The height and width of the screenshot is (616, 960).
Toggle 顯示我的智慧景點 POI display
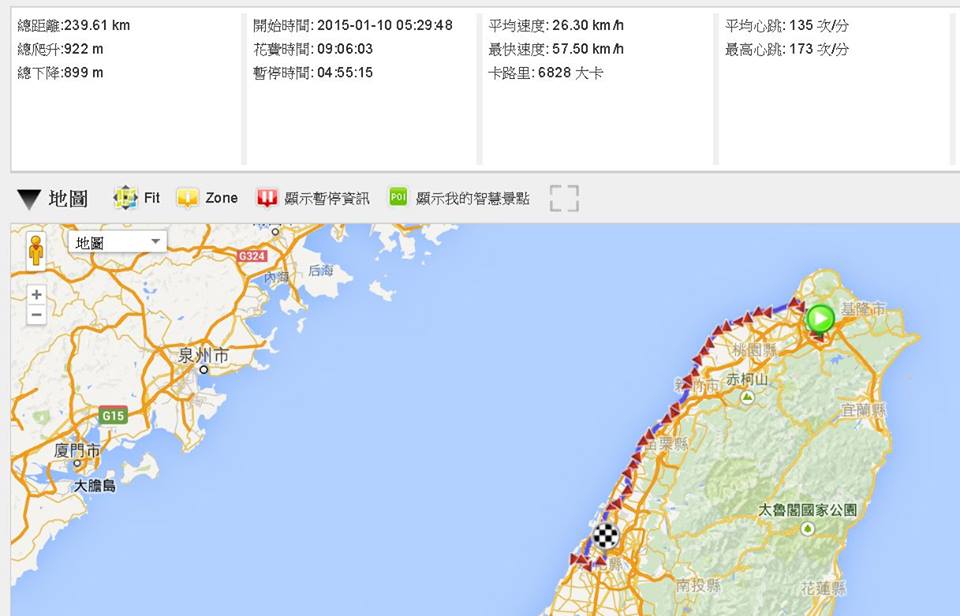coord(399,198)
